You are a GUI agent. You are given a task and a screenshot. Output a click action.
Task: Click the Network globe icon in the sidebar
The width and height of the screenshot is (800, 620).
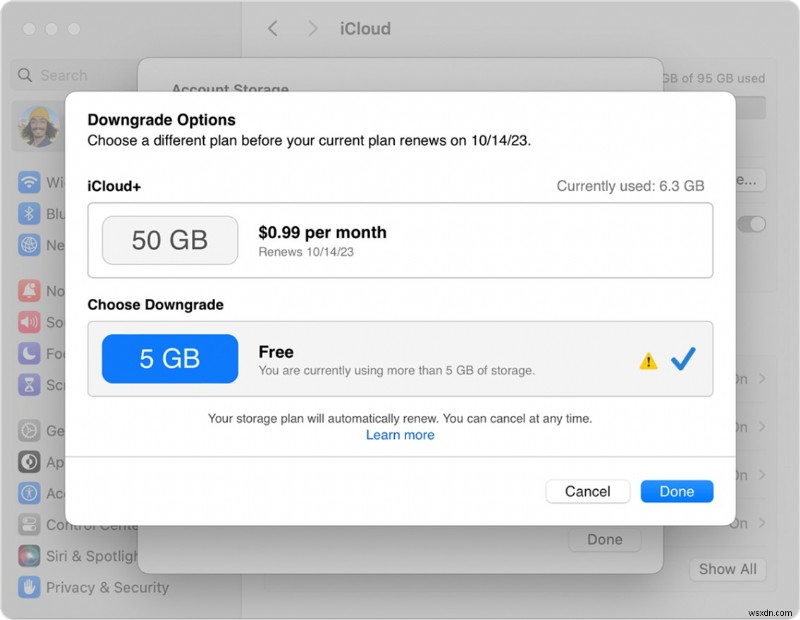point(29,245)
